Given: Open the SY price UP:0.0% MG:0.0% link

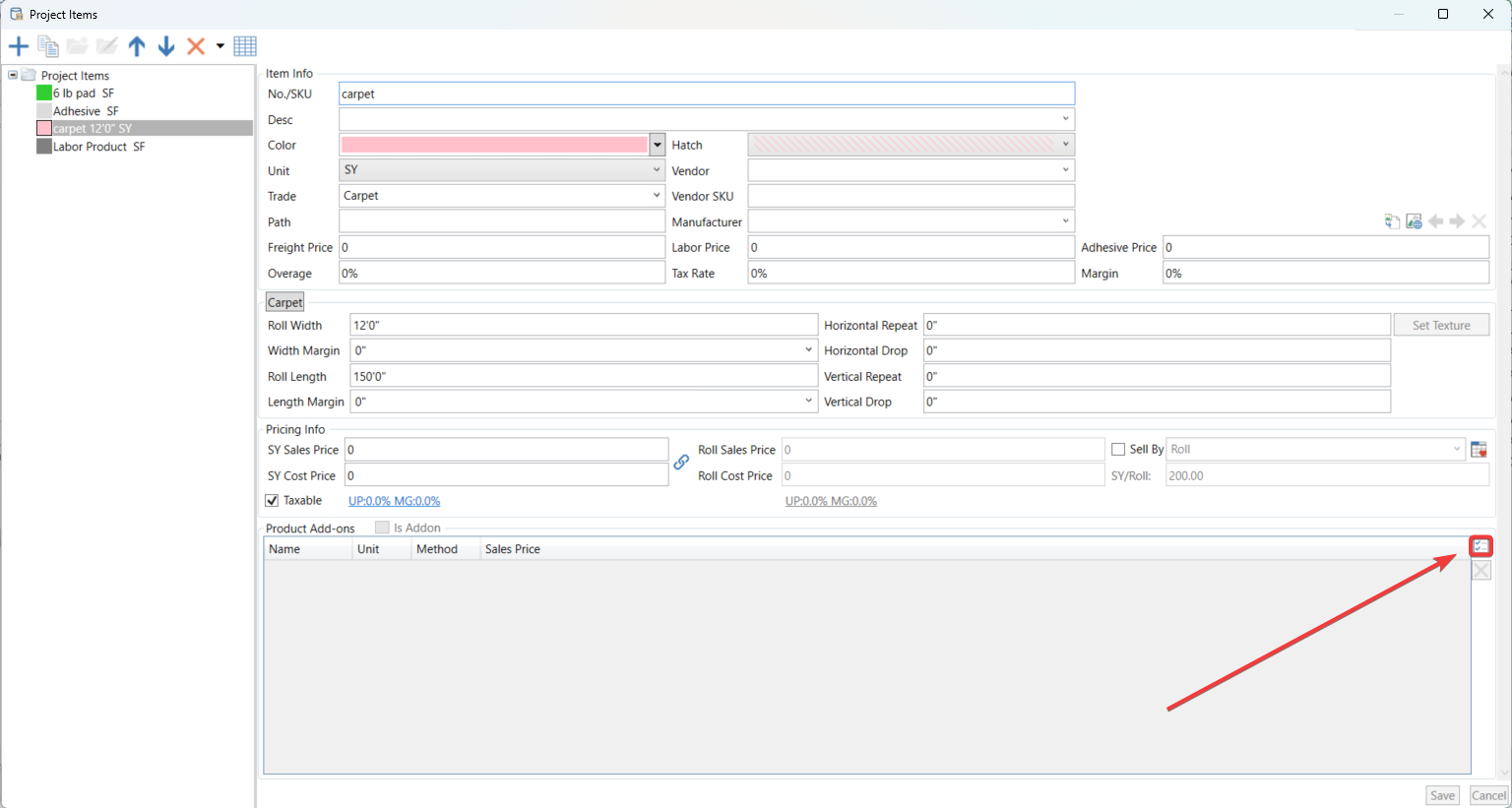Looking at the screenshot, I should pyautogui.click(x=394, y=501).
